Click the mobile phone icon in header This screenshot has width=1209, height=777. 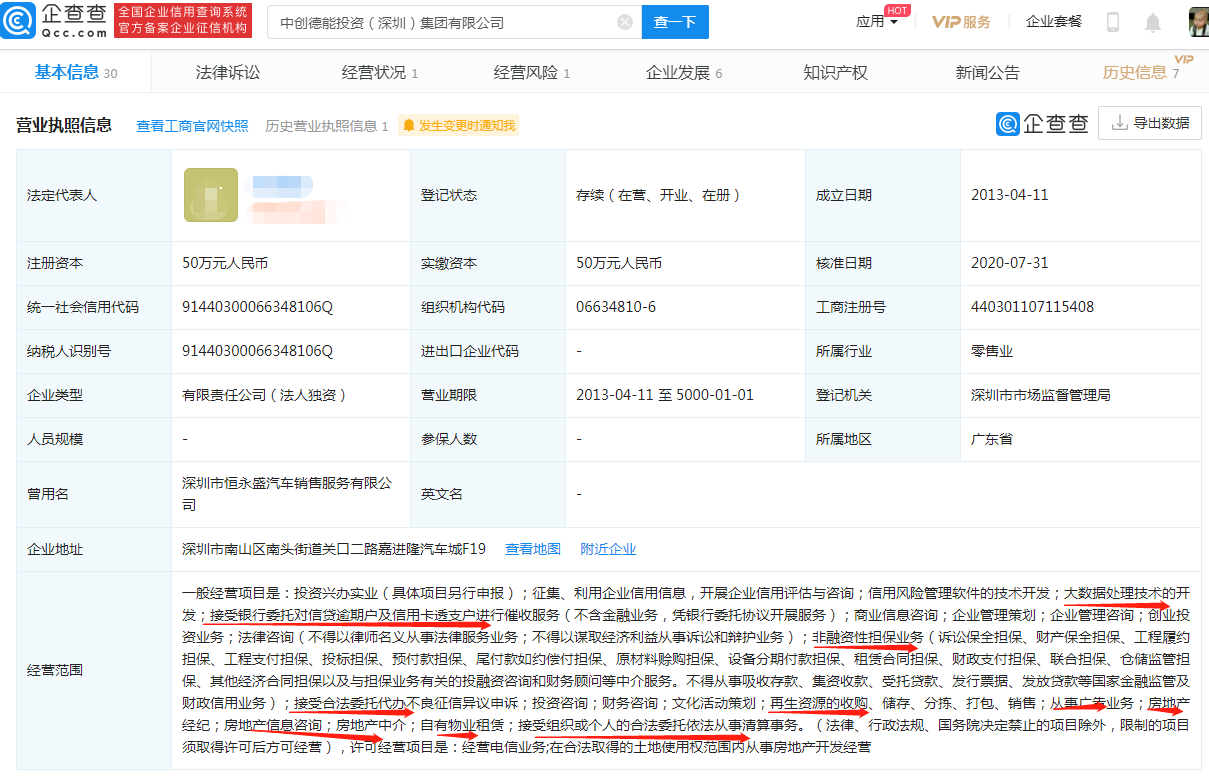coord(1113,22)
